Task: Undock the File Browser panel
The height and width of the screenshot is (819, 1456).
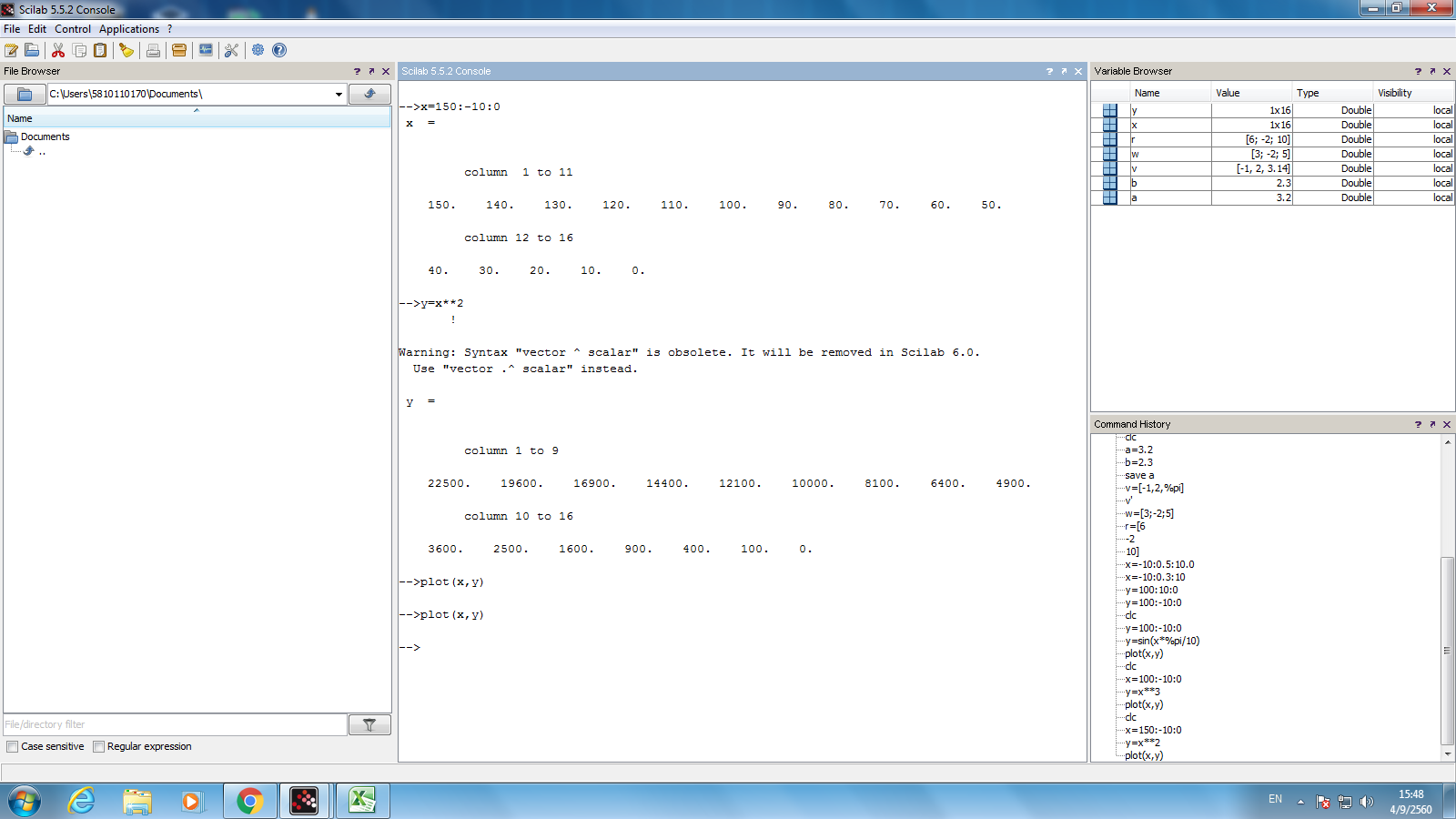Action: coord(371,71)
